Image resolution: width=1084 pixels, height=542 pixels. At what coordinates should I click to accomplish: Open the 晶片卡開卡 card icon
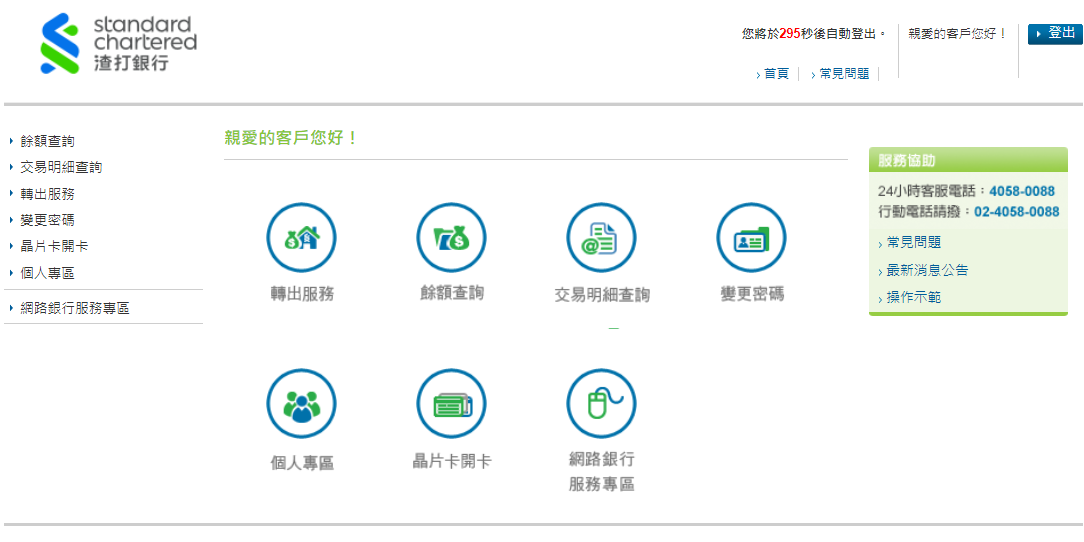pyautogui.click(x=451, y=404)
